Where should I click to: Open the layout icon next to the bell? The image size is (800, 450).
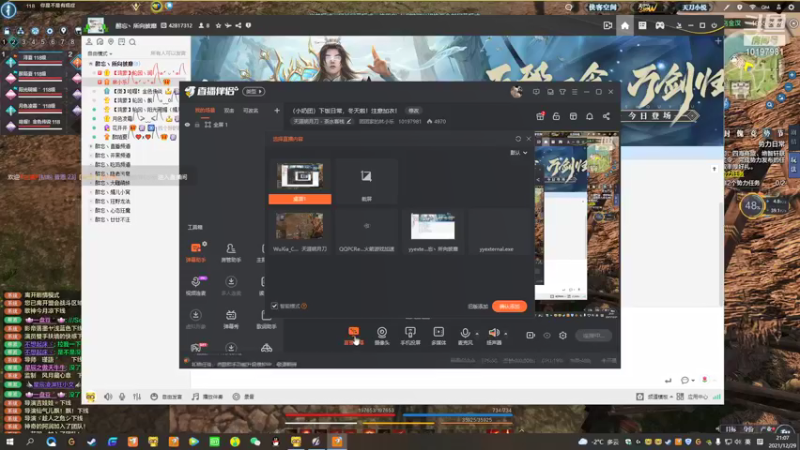tap(573, 116)
